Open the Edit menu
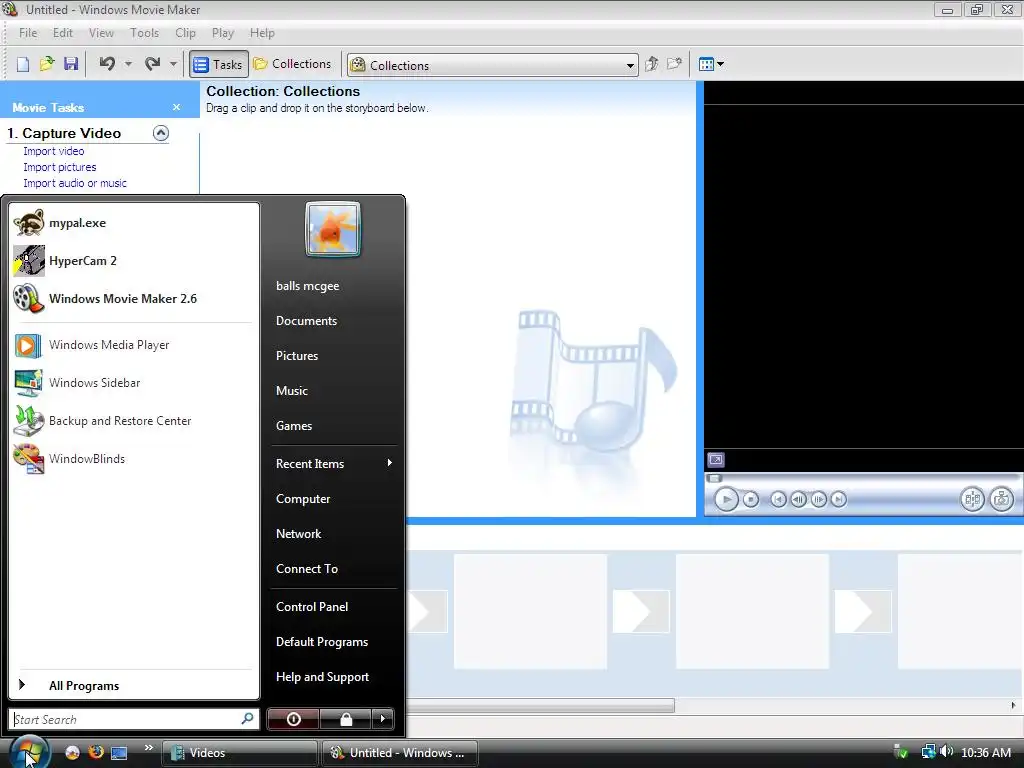 click(63, 33)
